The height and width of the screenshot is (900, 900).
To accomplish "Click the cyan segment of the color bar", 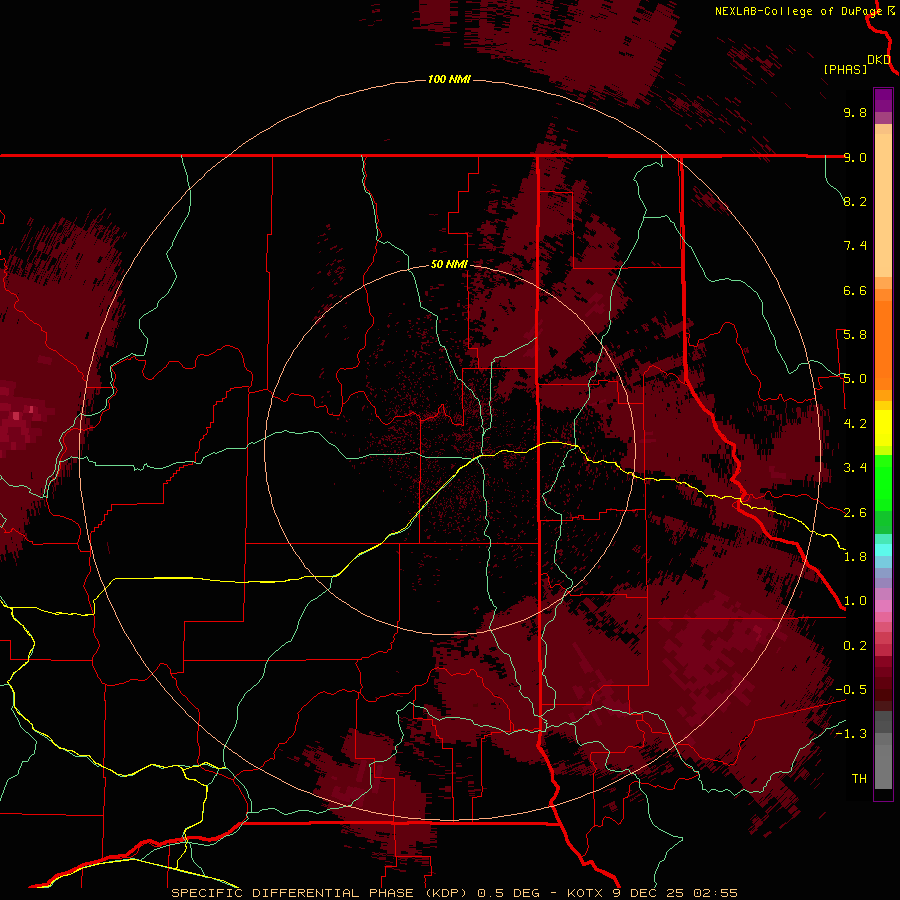I will coord(883,550).
